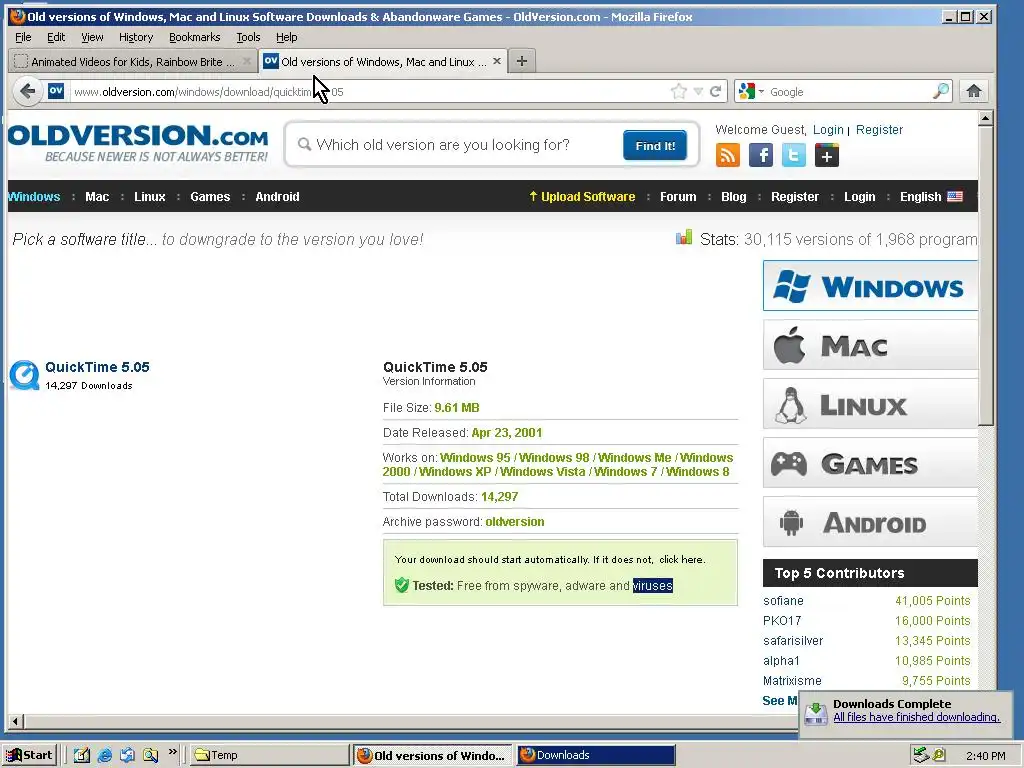Image resolution: width=1024 pixels, height=768 pixels.
Task: Open the URL history dropdown arrow
Action: click(x=698, y=91)
